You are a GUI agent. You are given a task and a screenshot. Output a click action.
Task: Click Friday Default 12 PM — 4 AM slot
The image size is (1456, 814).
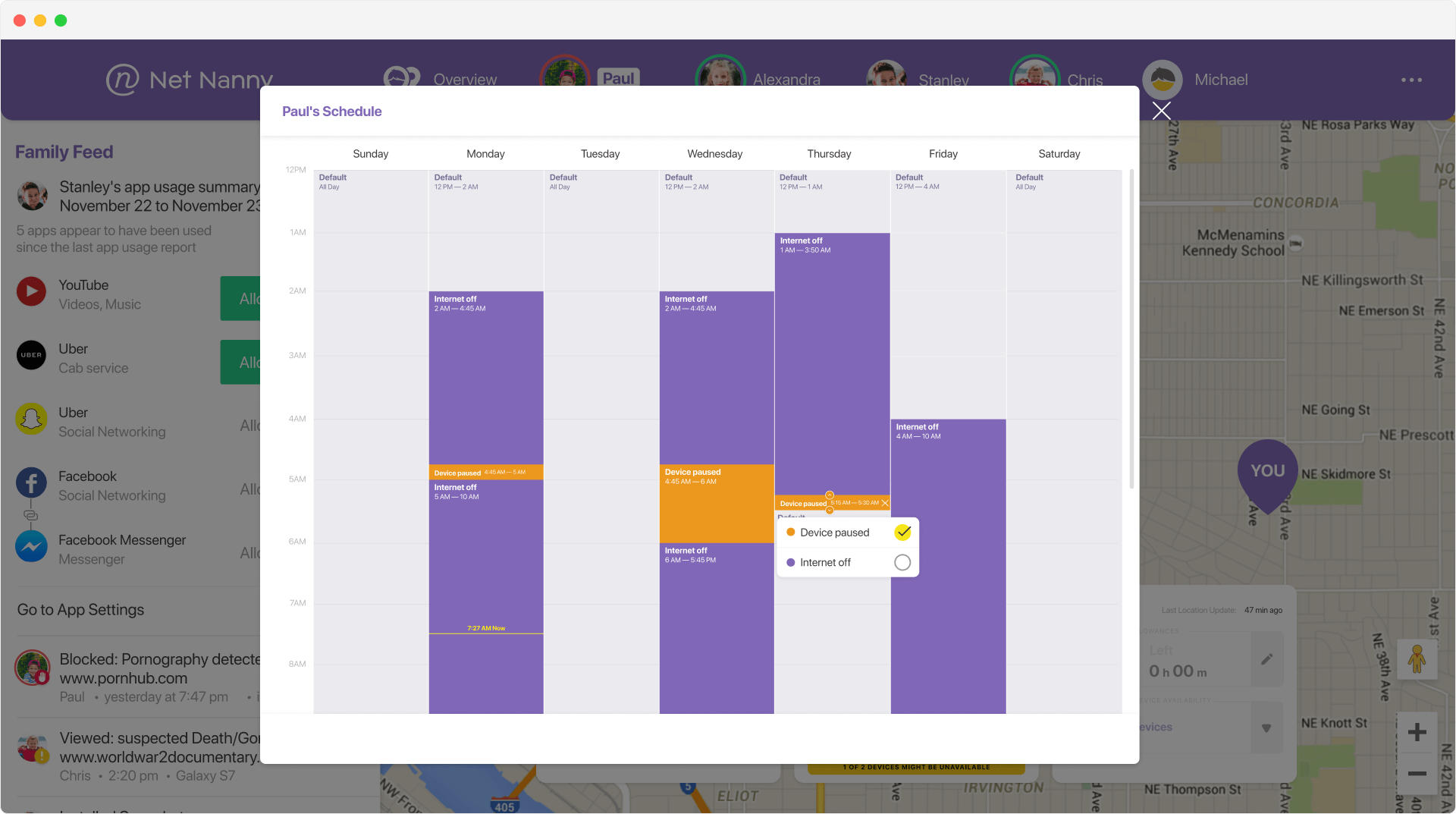948,294
